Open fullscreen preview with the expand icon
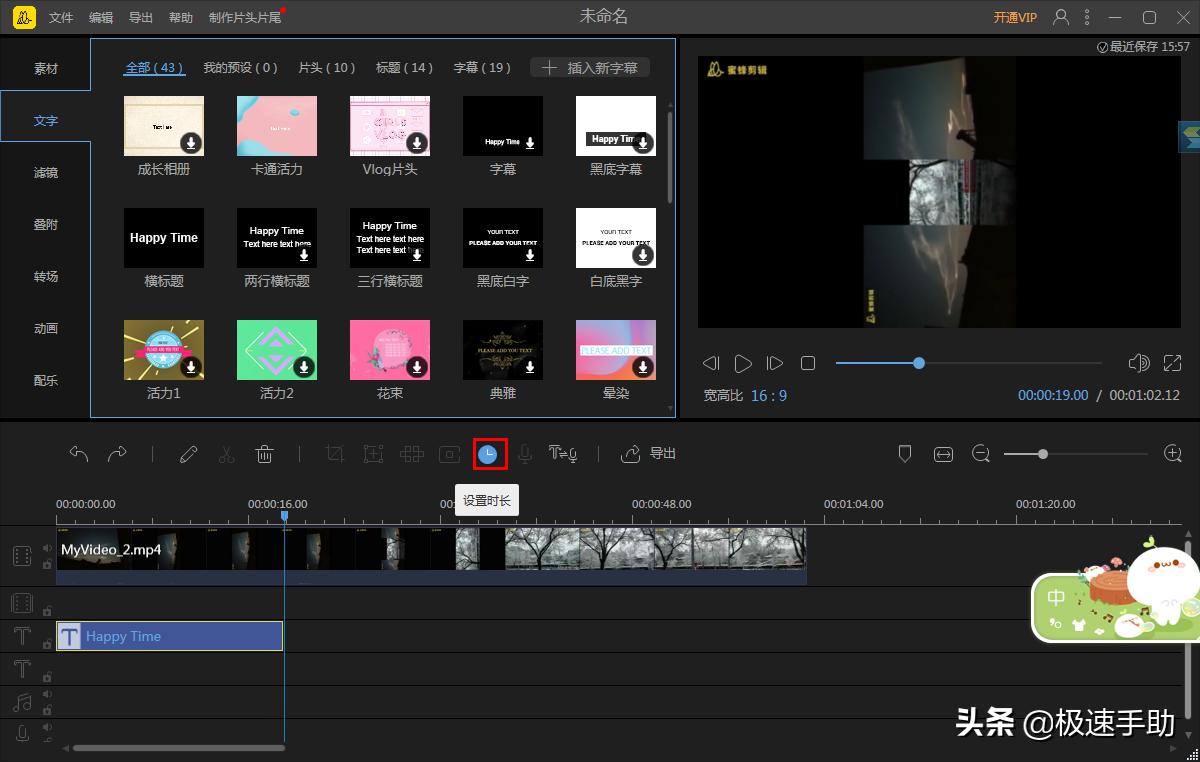1200x762 pixels. pyautogui.click(x=1172, y=363)
